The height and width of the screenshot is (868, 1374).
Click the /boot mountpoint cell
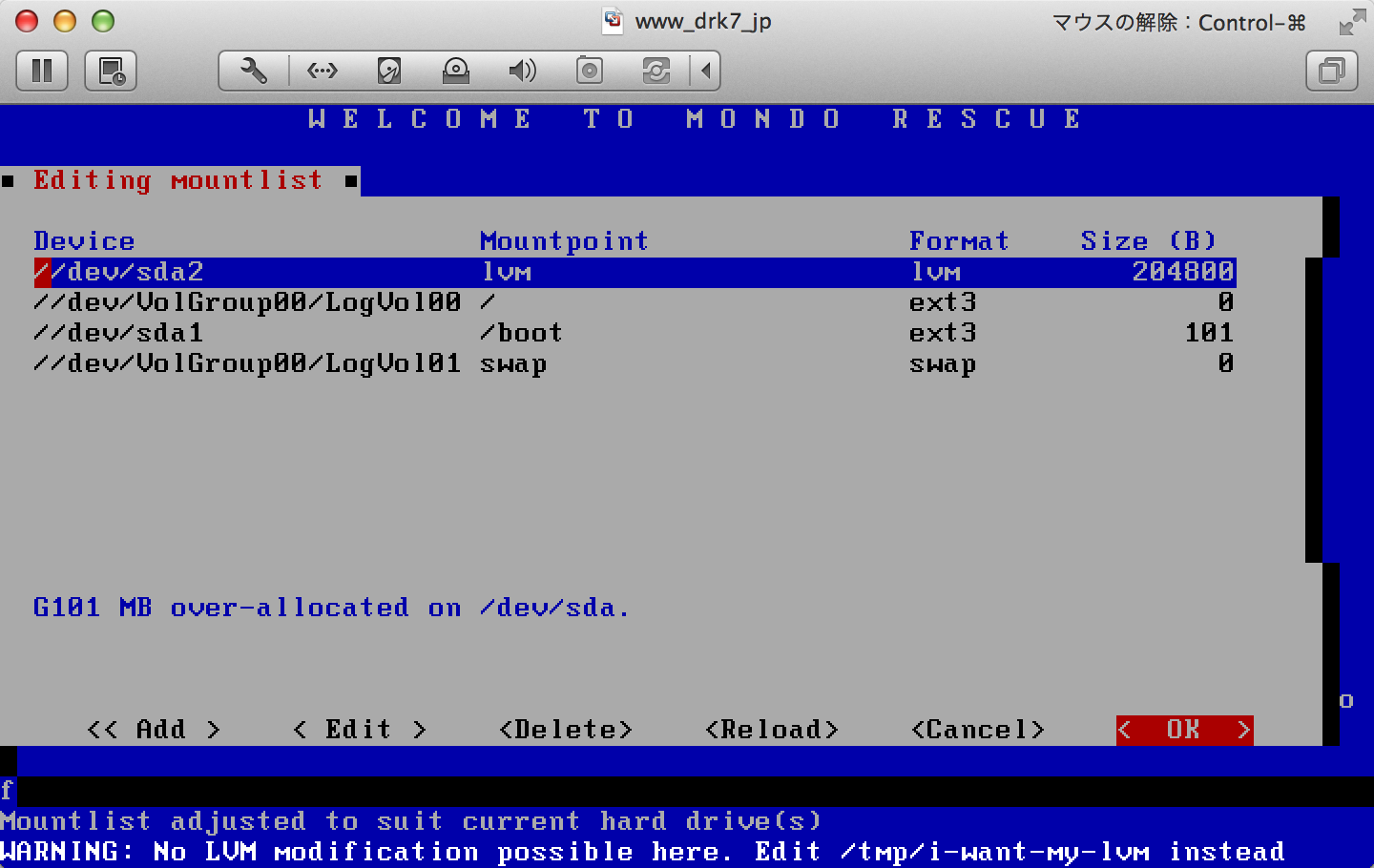pos(521,333)
